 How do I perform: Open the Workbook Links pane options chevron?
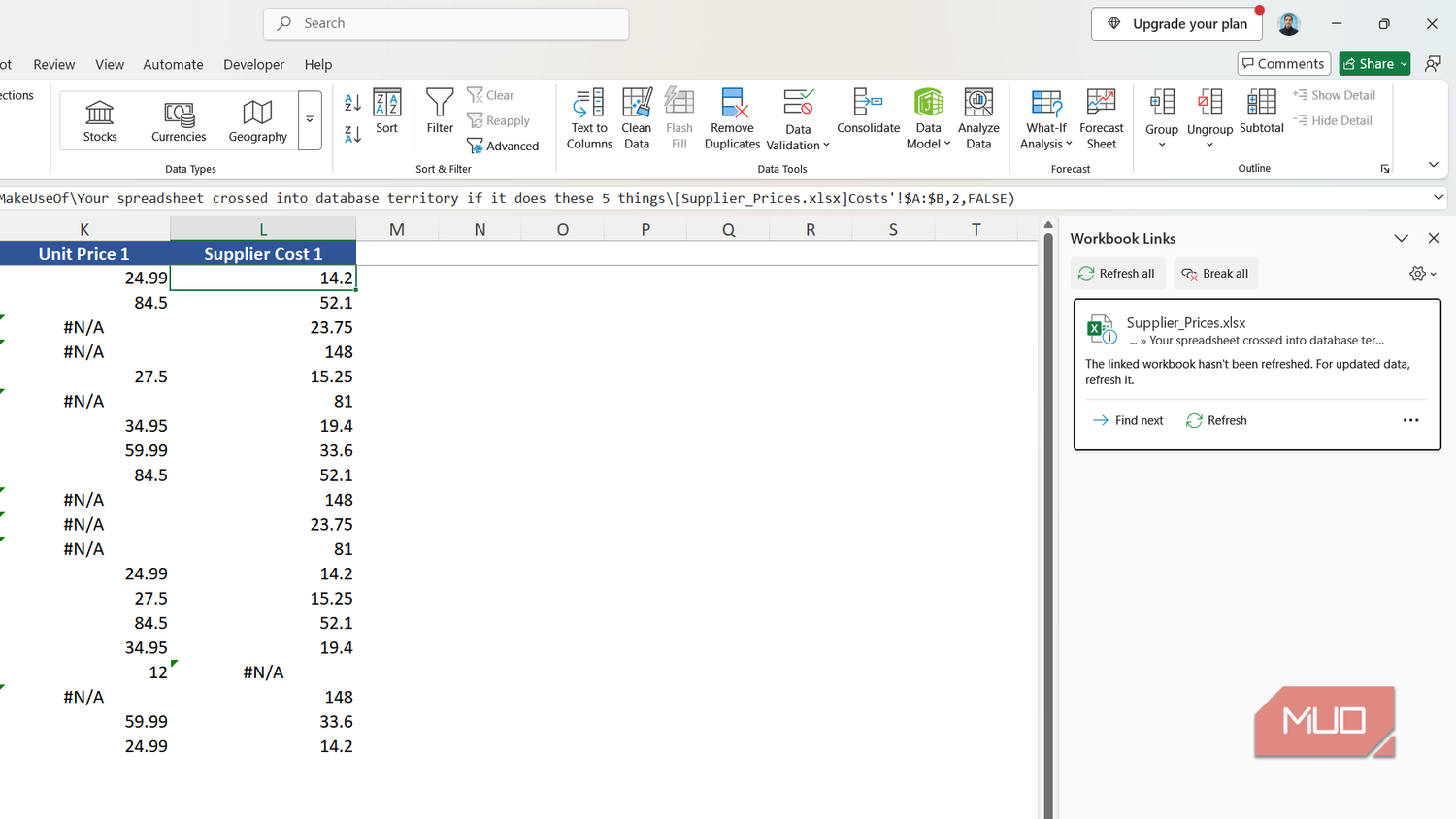pyautogui.click(x=1401, y=238)
